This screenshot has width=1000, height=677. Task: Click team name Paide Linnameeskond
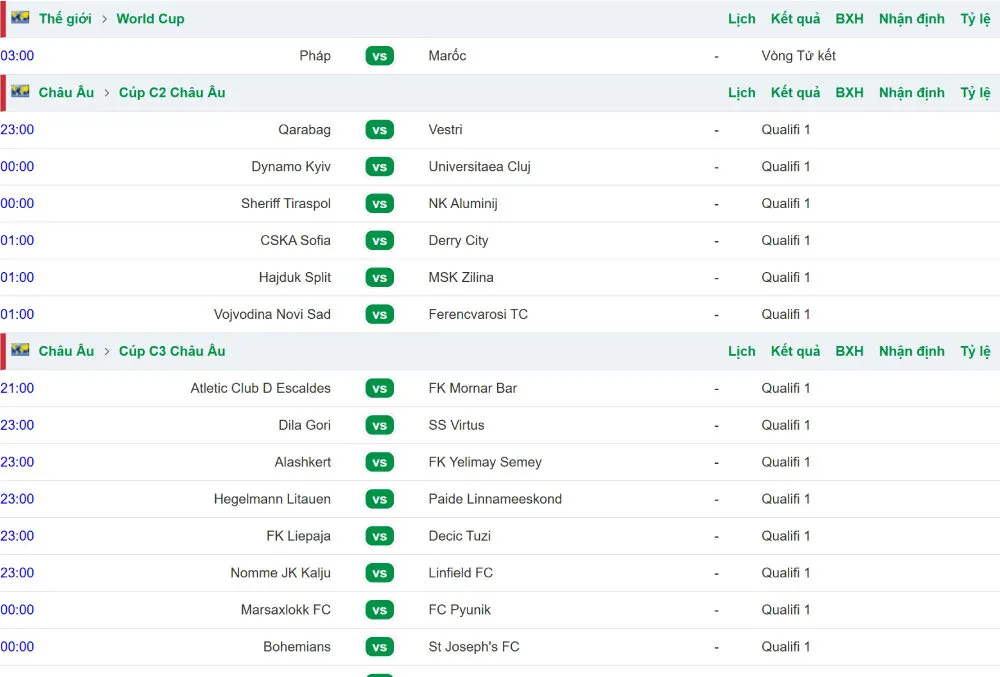[495, 500]
